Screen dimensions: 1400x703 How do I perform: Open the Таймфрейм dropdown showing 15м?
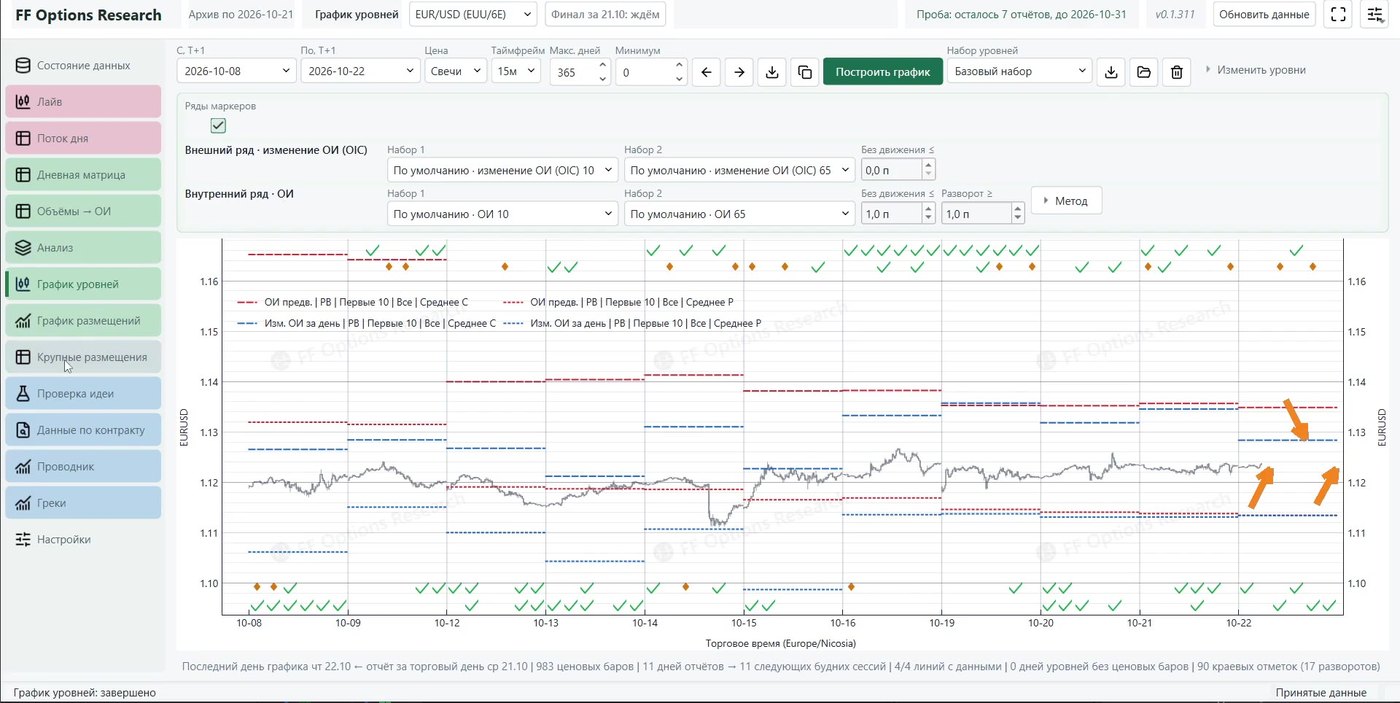[516, 72]
